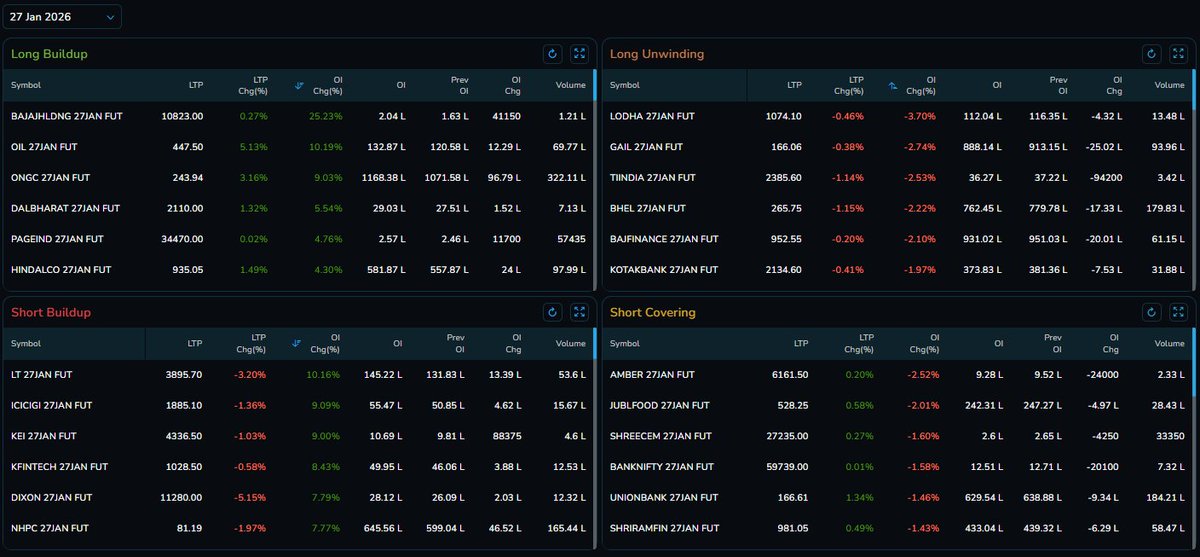Click sort icon in Long Unwinding OI Chg(%)
The width and height of the screenshot is (1200, 557).
893,85
